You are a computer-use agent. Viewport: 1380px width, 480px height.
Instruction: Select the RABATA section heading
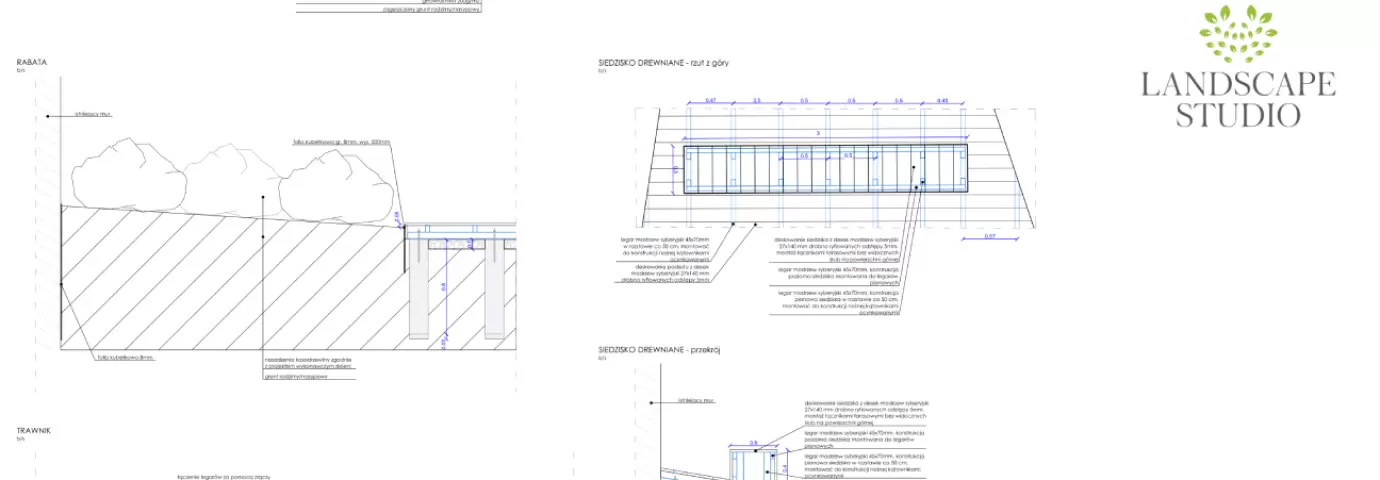pos(32,62)
